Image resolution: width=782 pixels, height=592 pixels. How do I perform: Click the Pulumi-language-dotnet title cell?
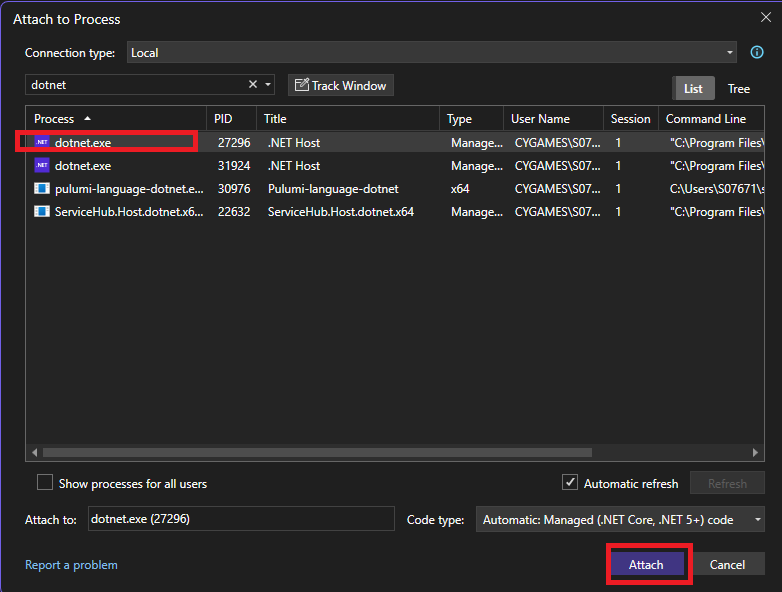[x=333, y=189]
